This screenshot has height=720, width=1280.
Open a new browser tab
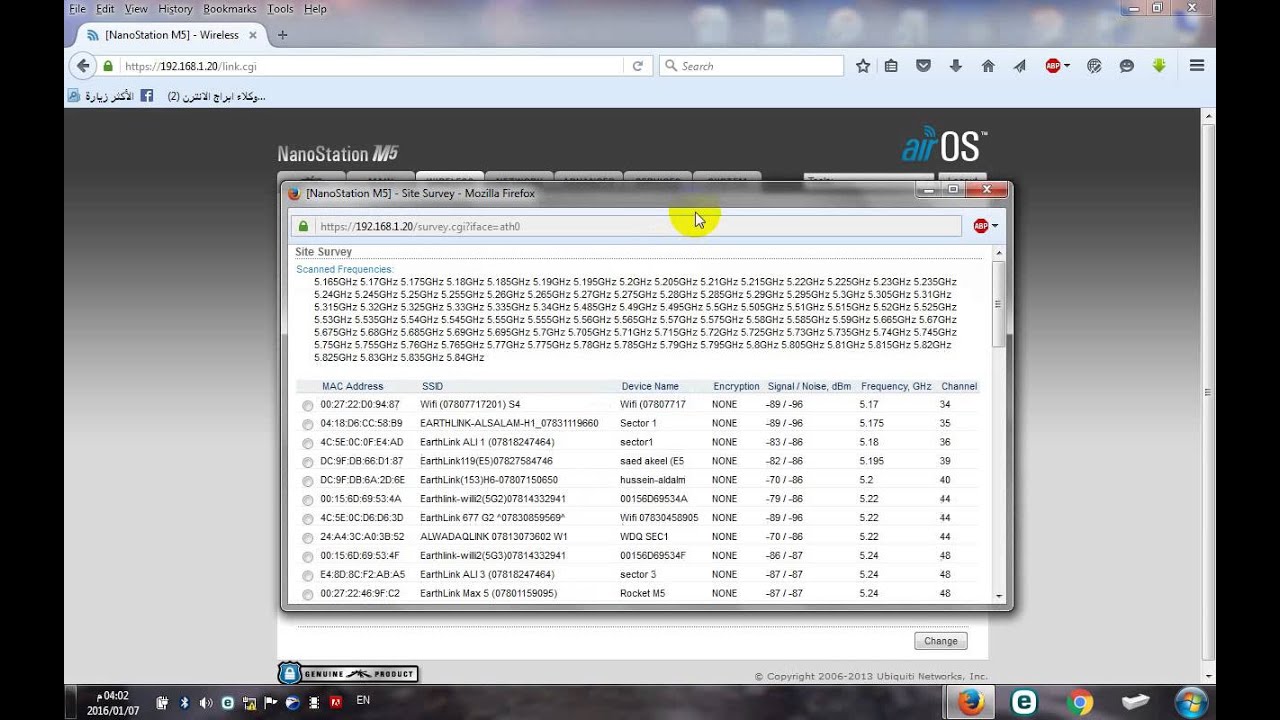[x=282, y=35]
